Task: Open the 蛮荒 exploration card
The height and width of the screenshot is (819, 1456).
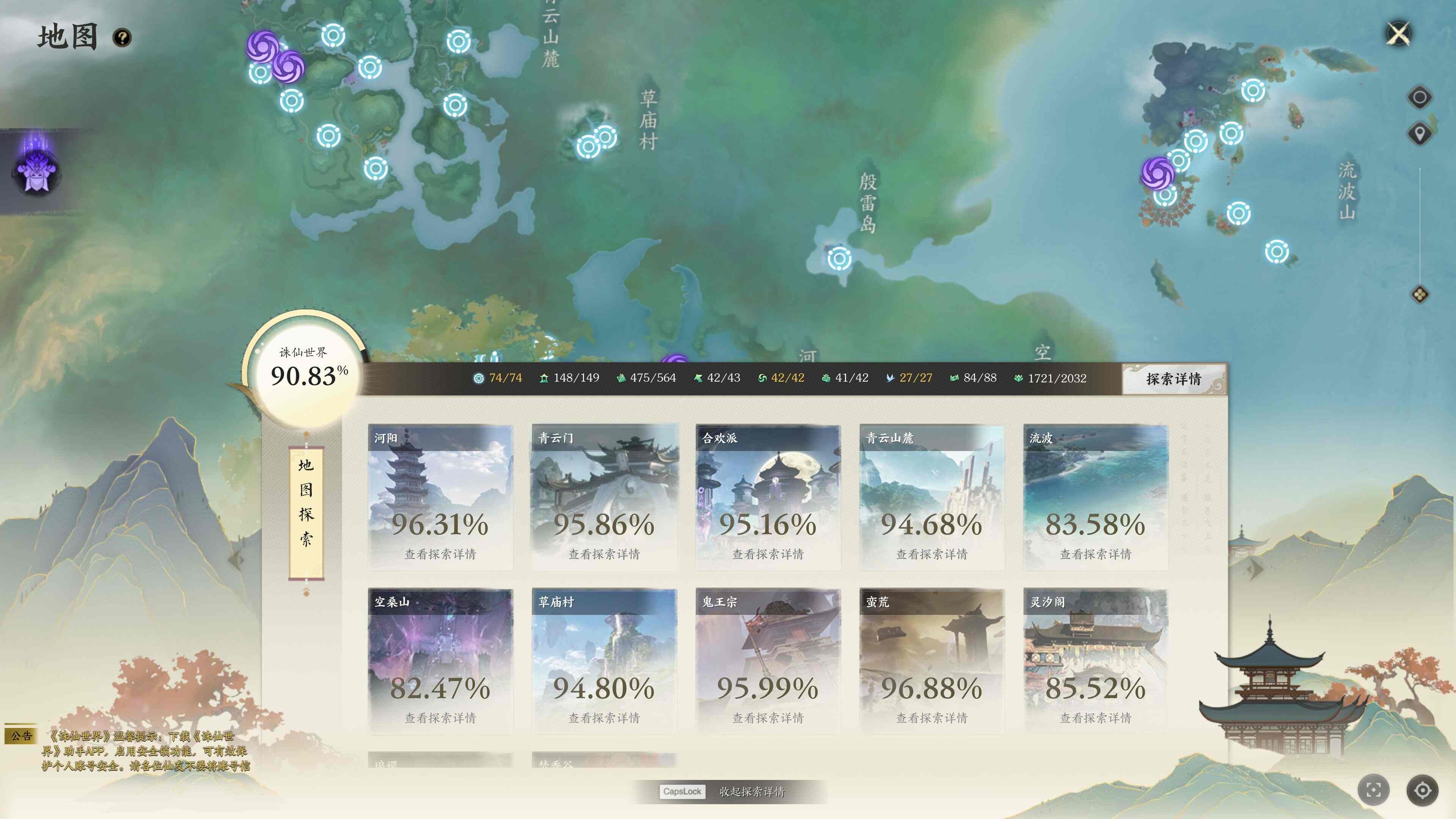Action: [x=932, y=661]
